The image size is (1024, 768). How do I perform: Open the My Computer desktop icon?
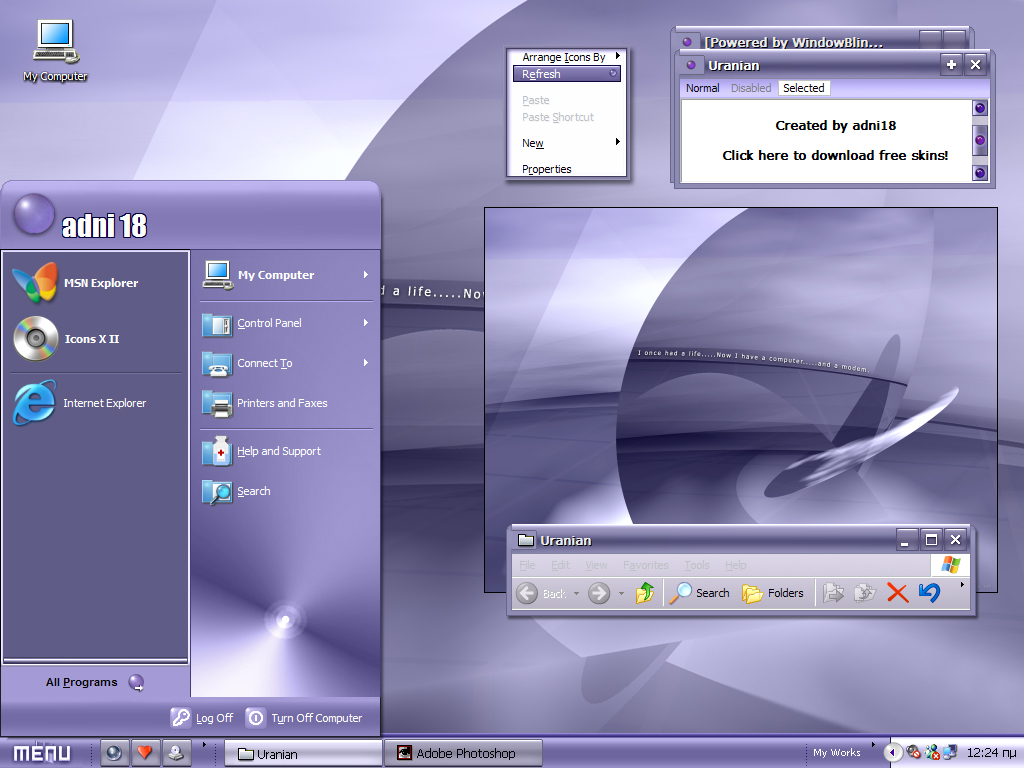[56, 51]
